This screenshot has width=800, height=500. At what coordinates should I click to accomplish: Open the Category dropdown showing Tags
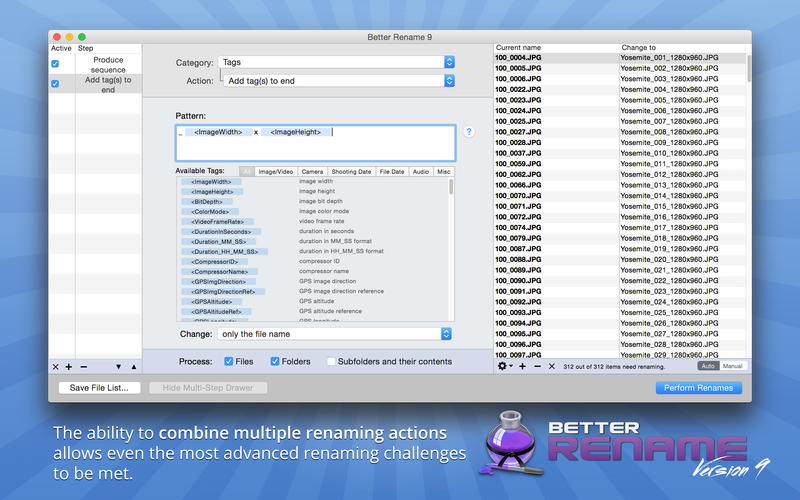pos(337,62)
